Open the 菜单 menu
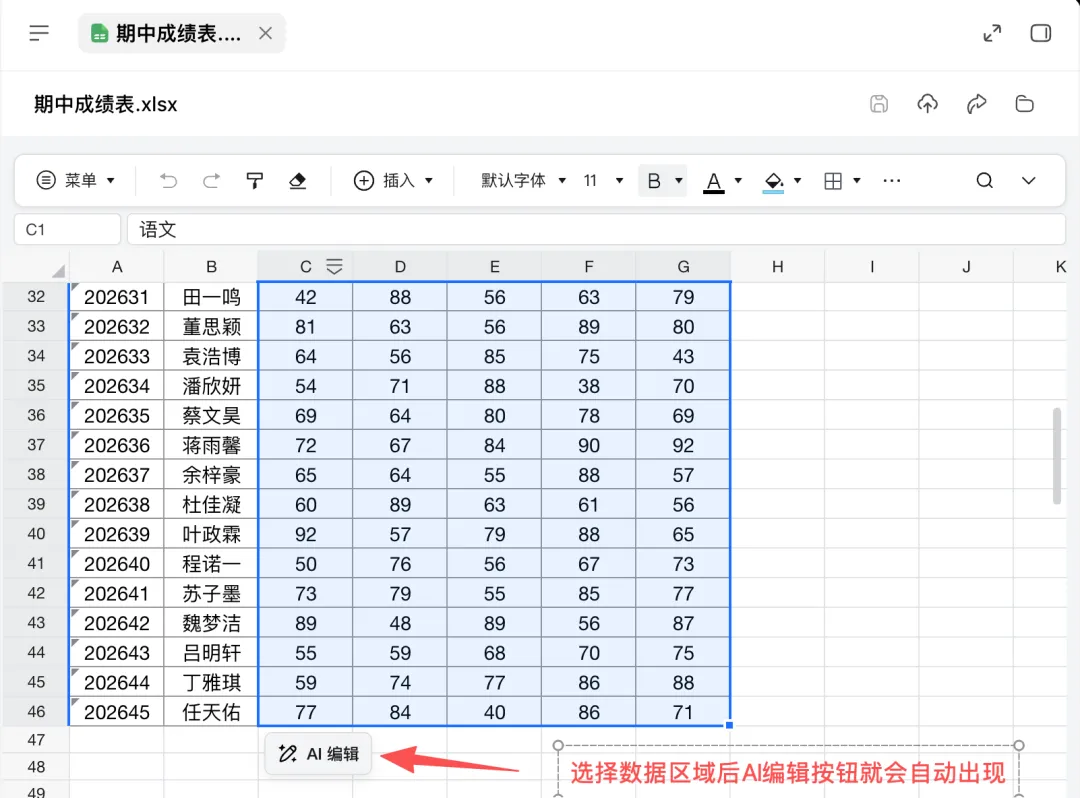The height and width of the screenshot is (798, 1080). pyautogui.click(x=75, y=180)
